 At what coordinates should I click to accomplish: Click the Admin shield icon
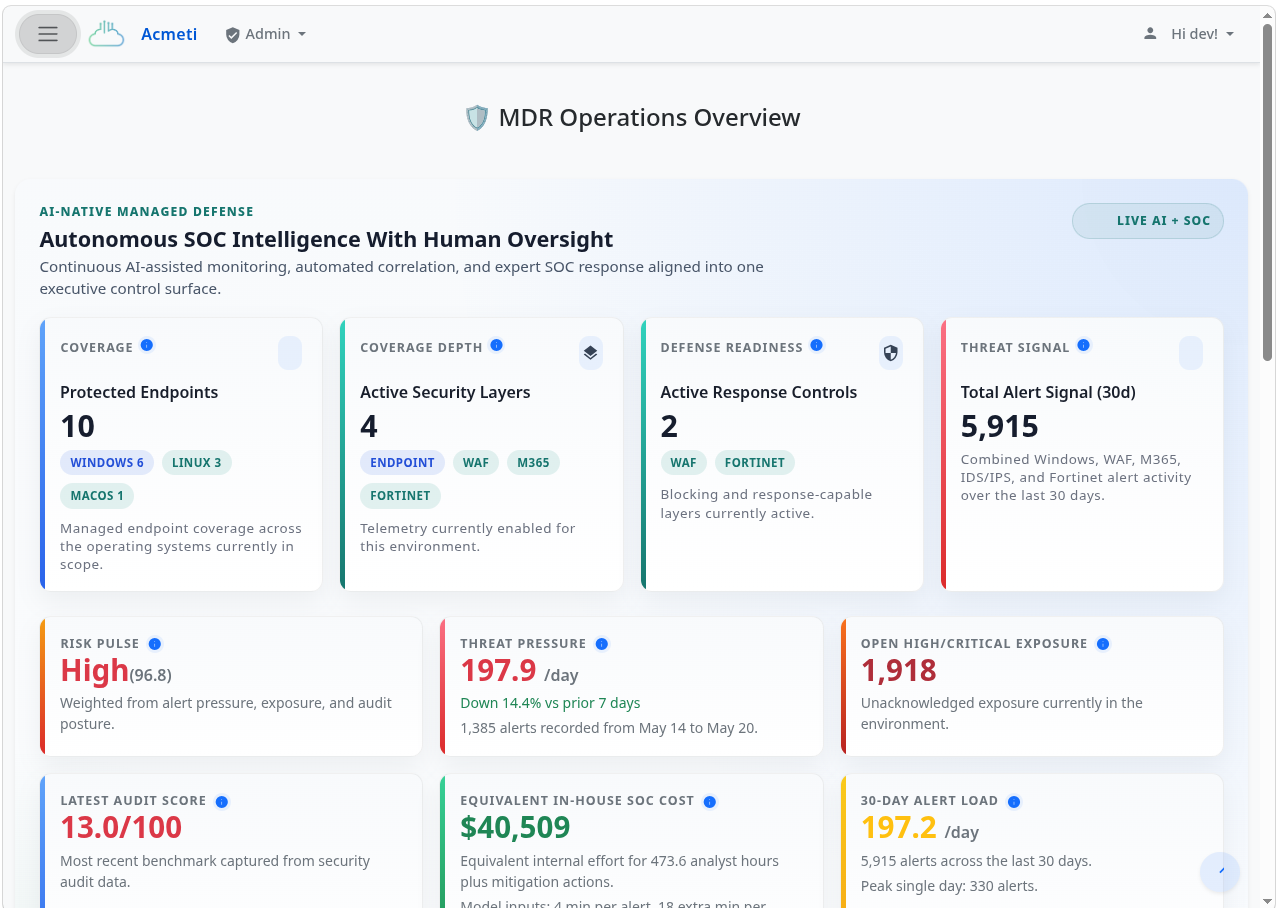tap(233, 35)
